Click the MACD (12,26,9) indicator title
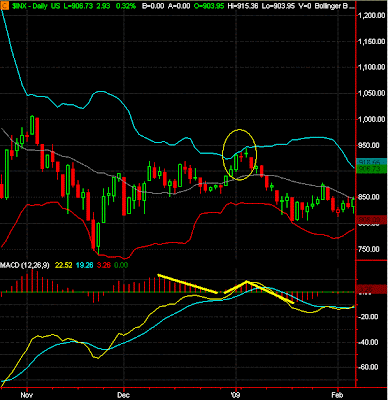This screenshot has height=400, width=388. click(25, 265)
